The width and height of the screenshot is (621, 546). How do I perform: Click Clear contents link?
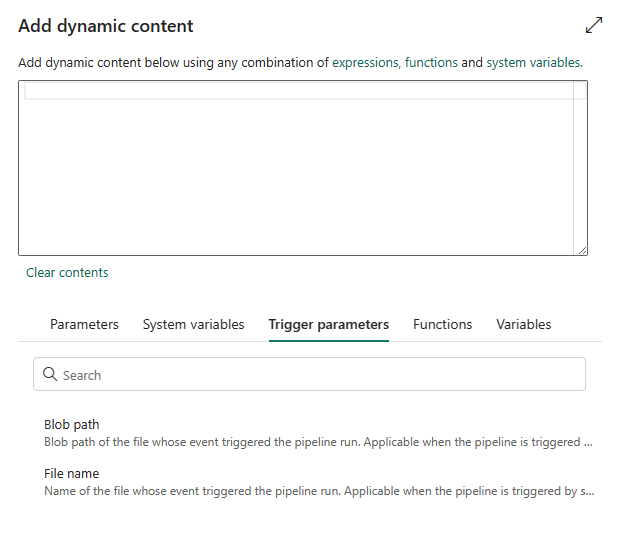[67, 272]
